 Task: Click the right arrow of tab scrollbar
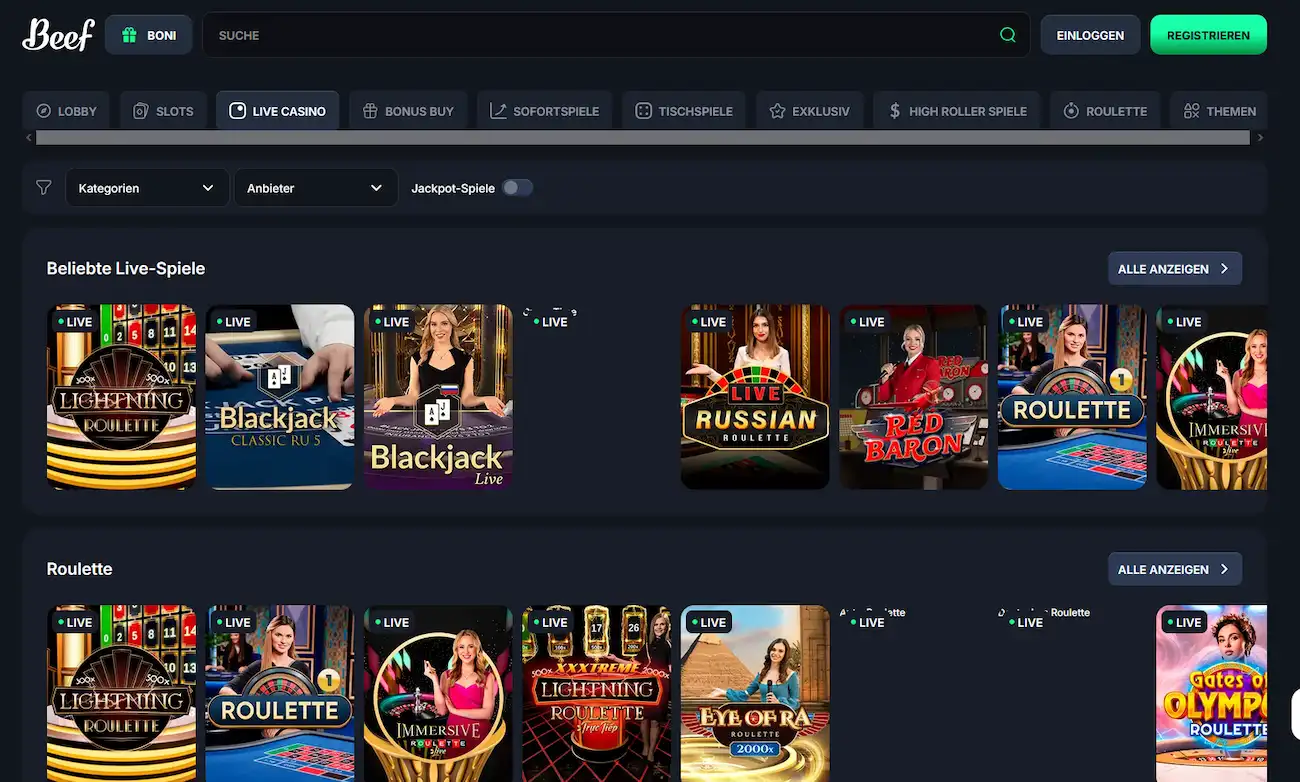click(1260, 138)
